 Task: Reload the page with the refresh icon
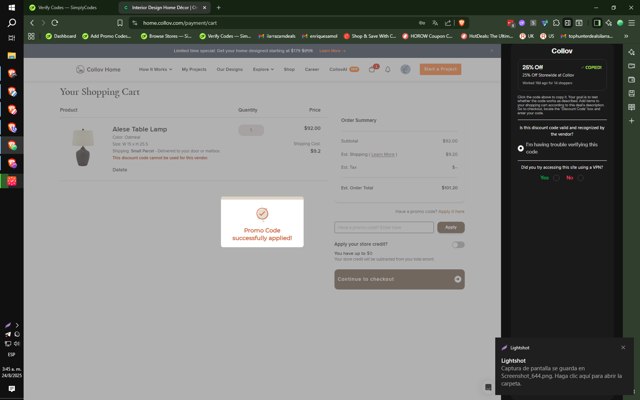[55, 23]
